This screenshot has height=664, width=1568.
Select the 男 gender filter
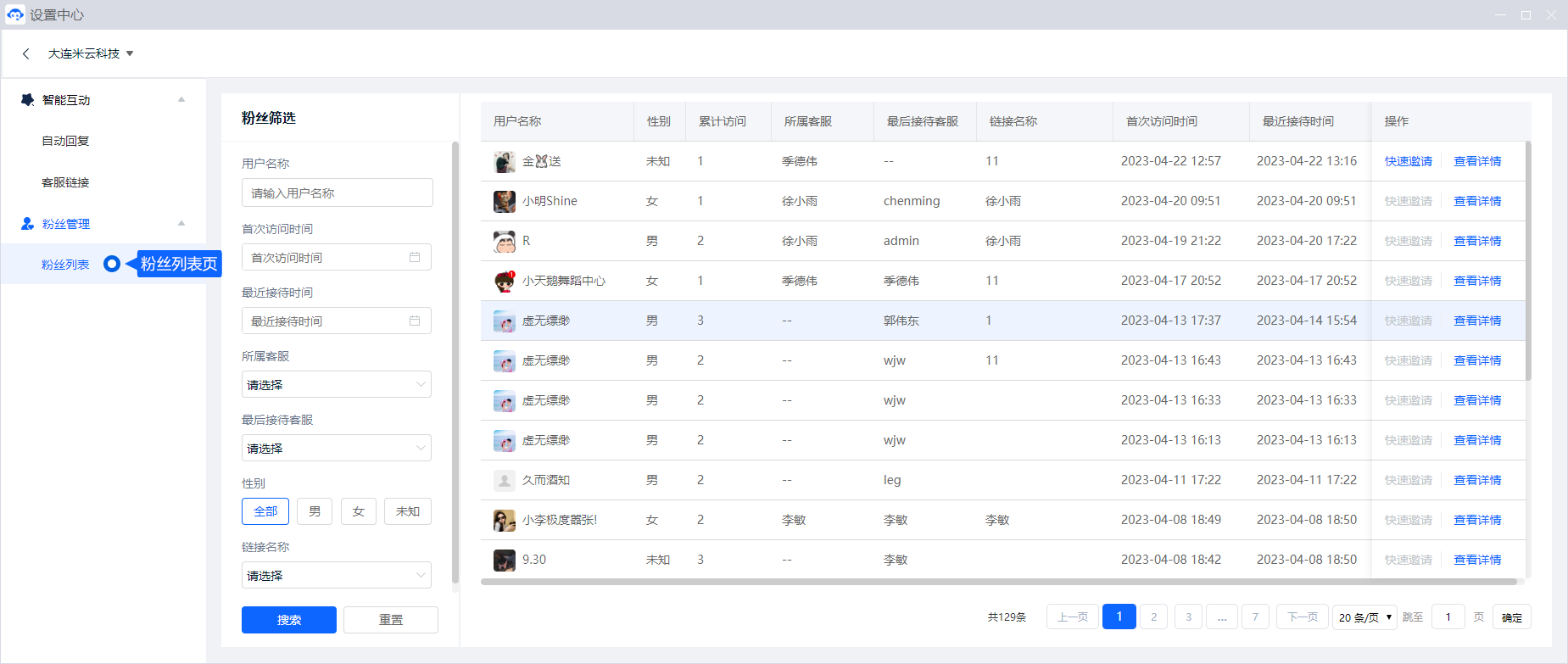click(x=315, y=511)
